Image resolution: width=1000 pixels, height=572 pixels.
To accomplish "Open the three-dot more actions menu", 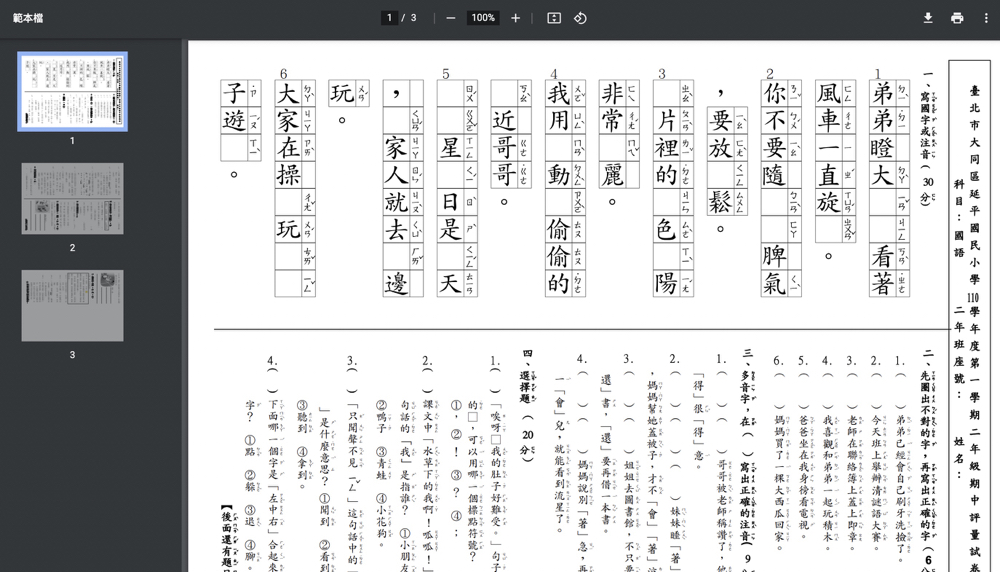I will [x=986, y=18].
